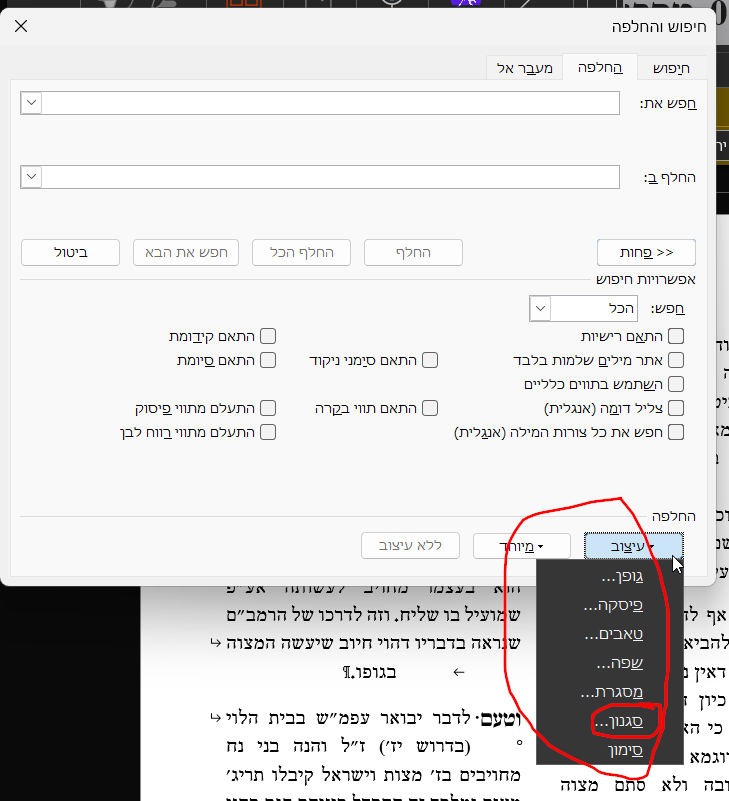Expand the חפש את history dropdown
Viewport: 729px width, 801px height.
[31, 103]
